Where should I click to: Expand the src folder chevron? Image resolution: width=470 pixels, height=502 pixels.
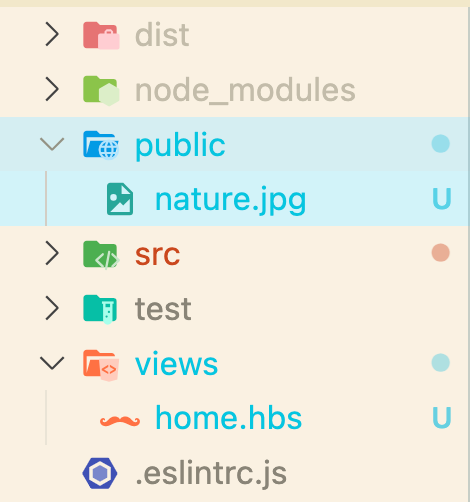(52, 253)
